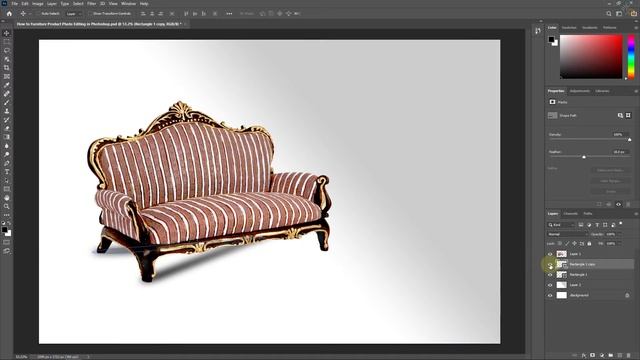Click three dots for more options bar settings
640x360 pixels.
point(229,13)
